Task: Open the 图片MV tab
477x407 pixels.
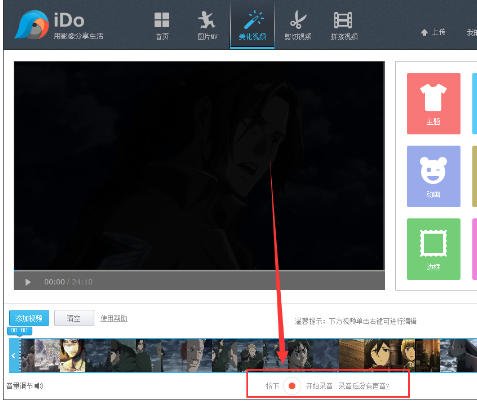Action: click(x=207, y=26)
